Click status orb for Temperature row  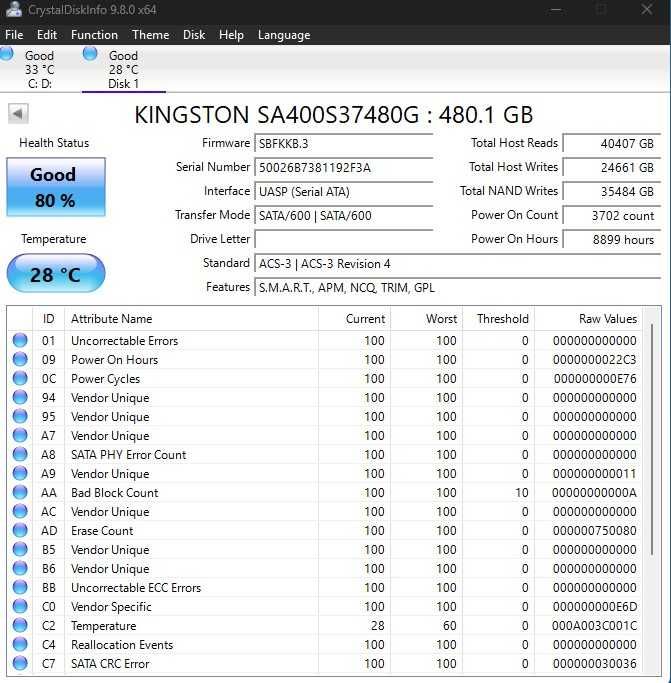coord(20,625)
